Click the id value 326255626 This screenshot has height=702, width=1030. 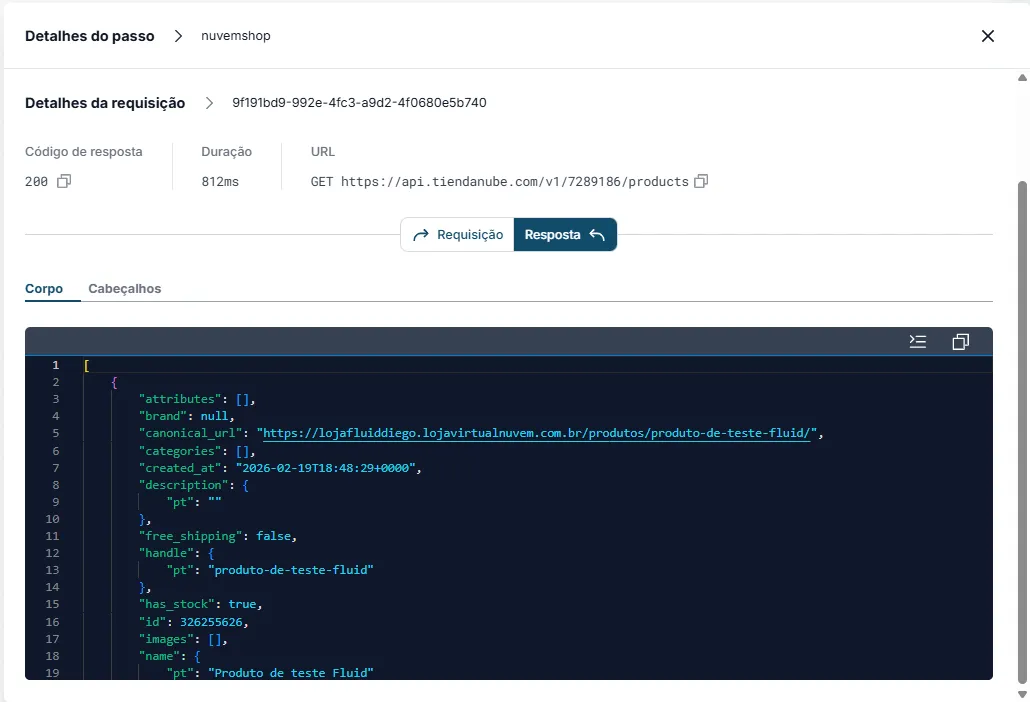click(212, 622)
